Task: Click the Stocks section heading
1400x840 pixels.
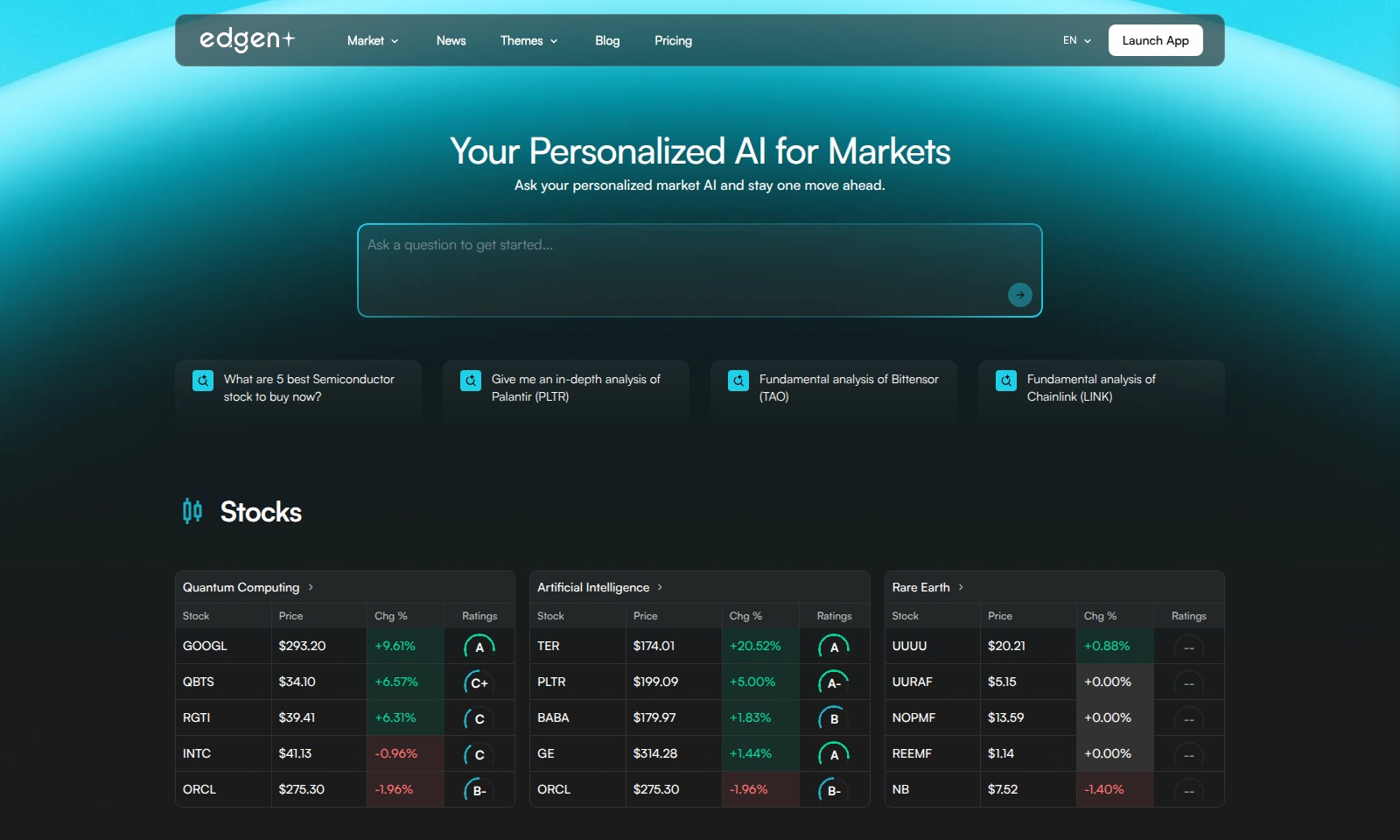Action: (261, 512)
